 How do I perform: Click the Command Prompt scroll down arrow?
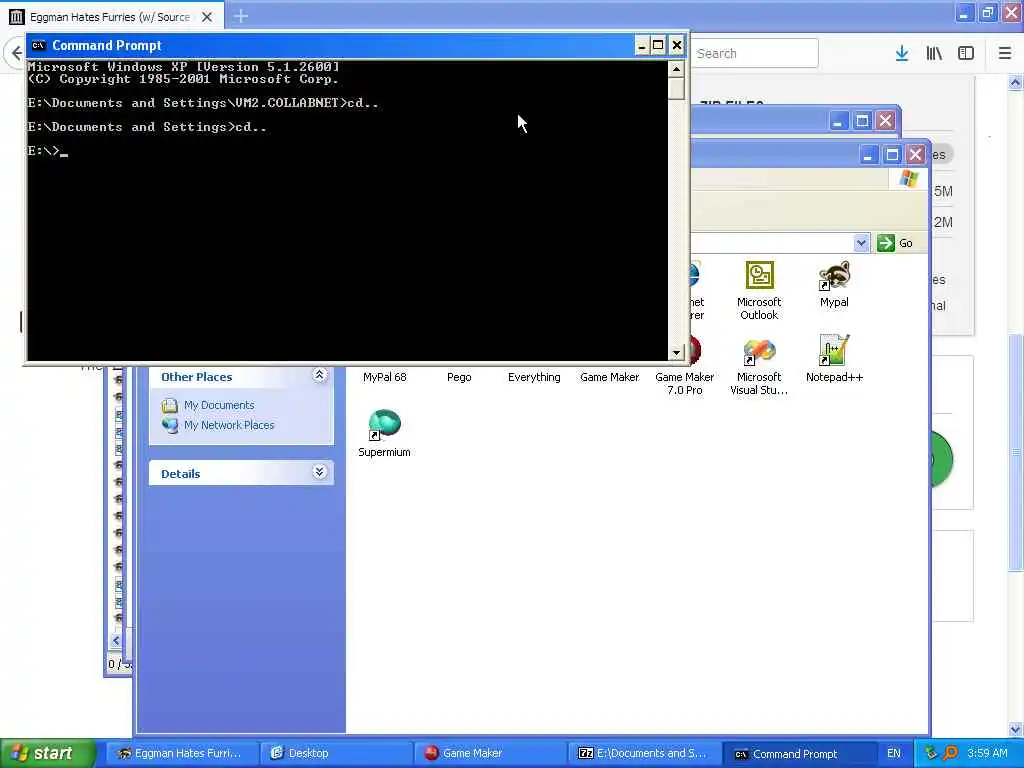click(x=677, y=353)
